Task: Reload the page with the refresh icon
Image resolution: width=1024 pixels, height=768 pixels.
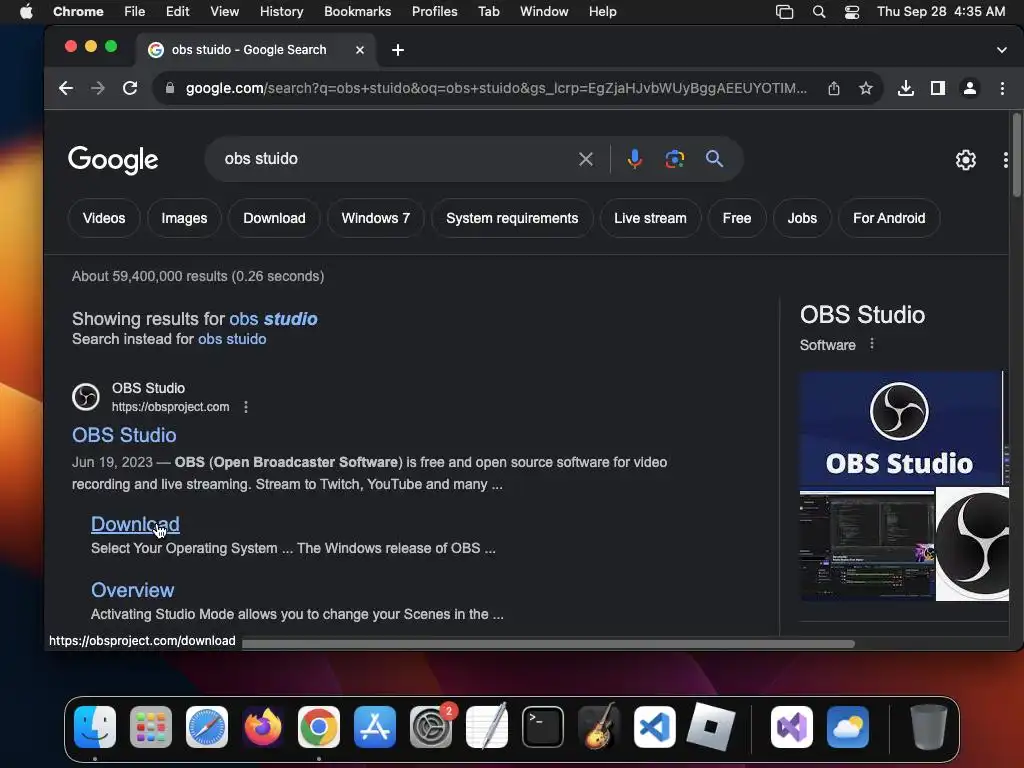Action: (130, 88)
